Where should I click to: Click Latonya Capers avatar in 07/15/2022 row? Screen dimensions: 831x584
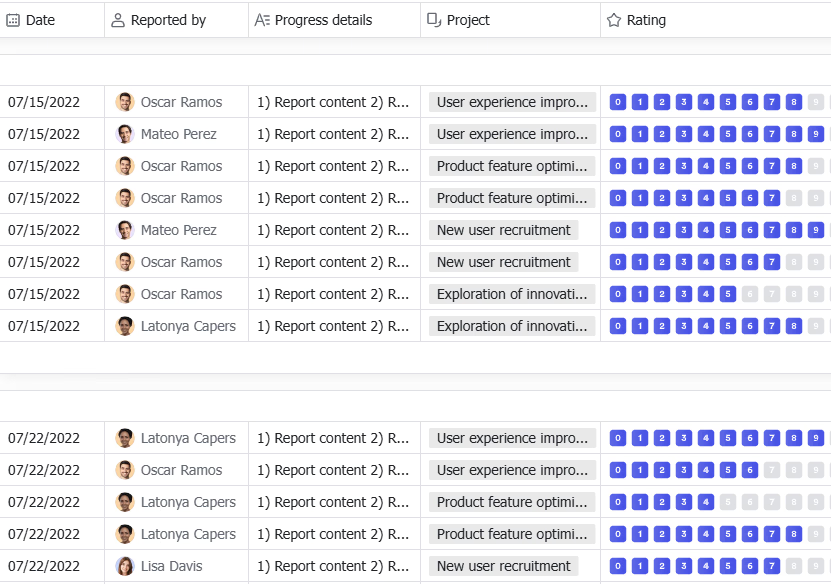coord(125,326)
